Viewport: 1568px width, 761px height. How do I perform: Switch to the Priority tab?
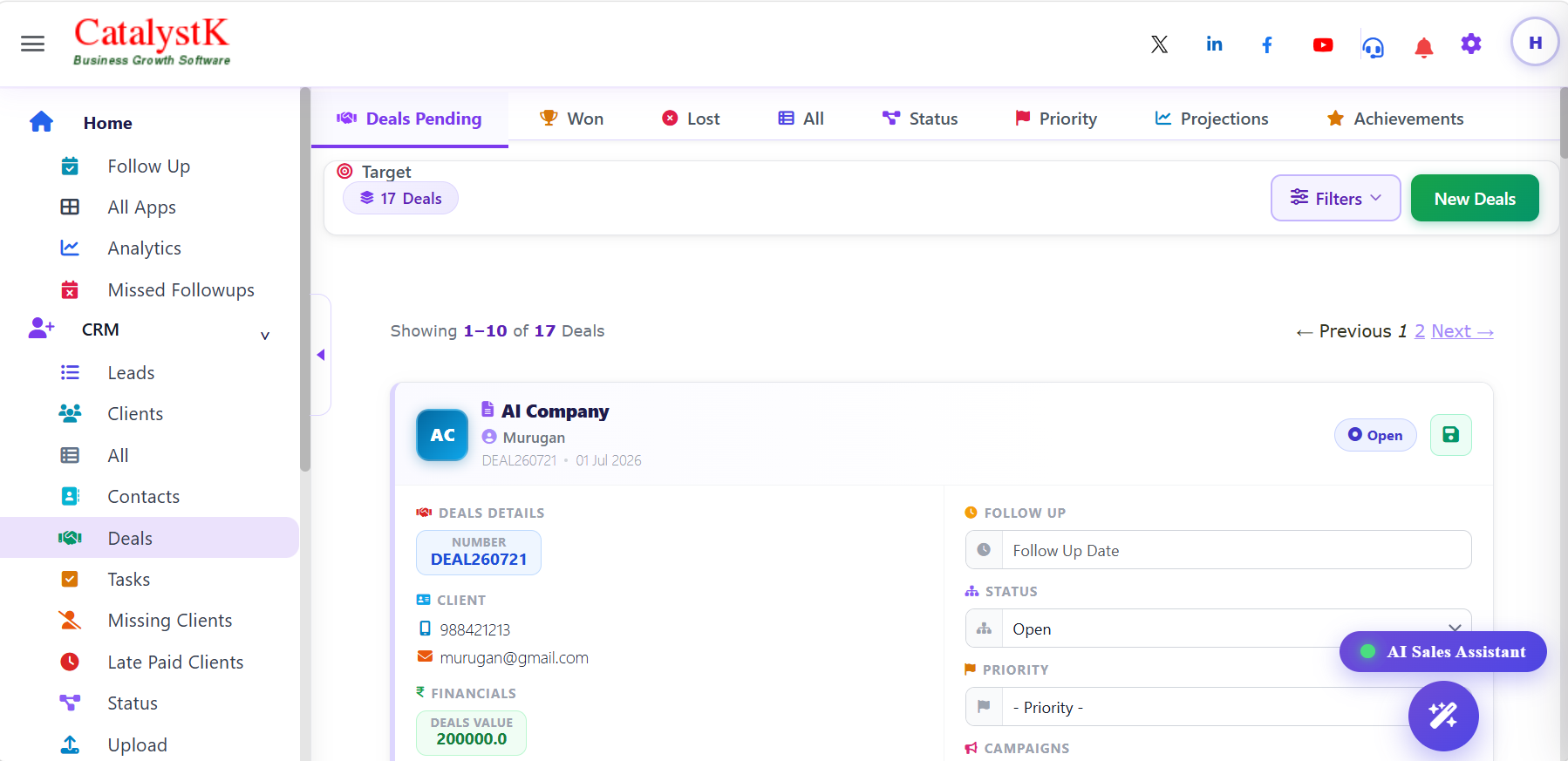1055,119
